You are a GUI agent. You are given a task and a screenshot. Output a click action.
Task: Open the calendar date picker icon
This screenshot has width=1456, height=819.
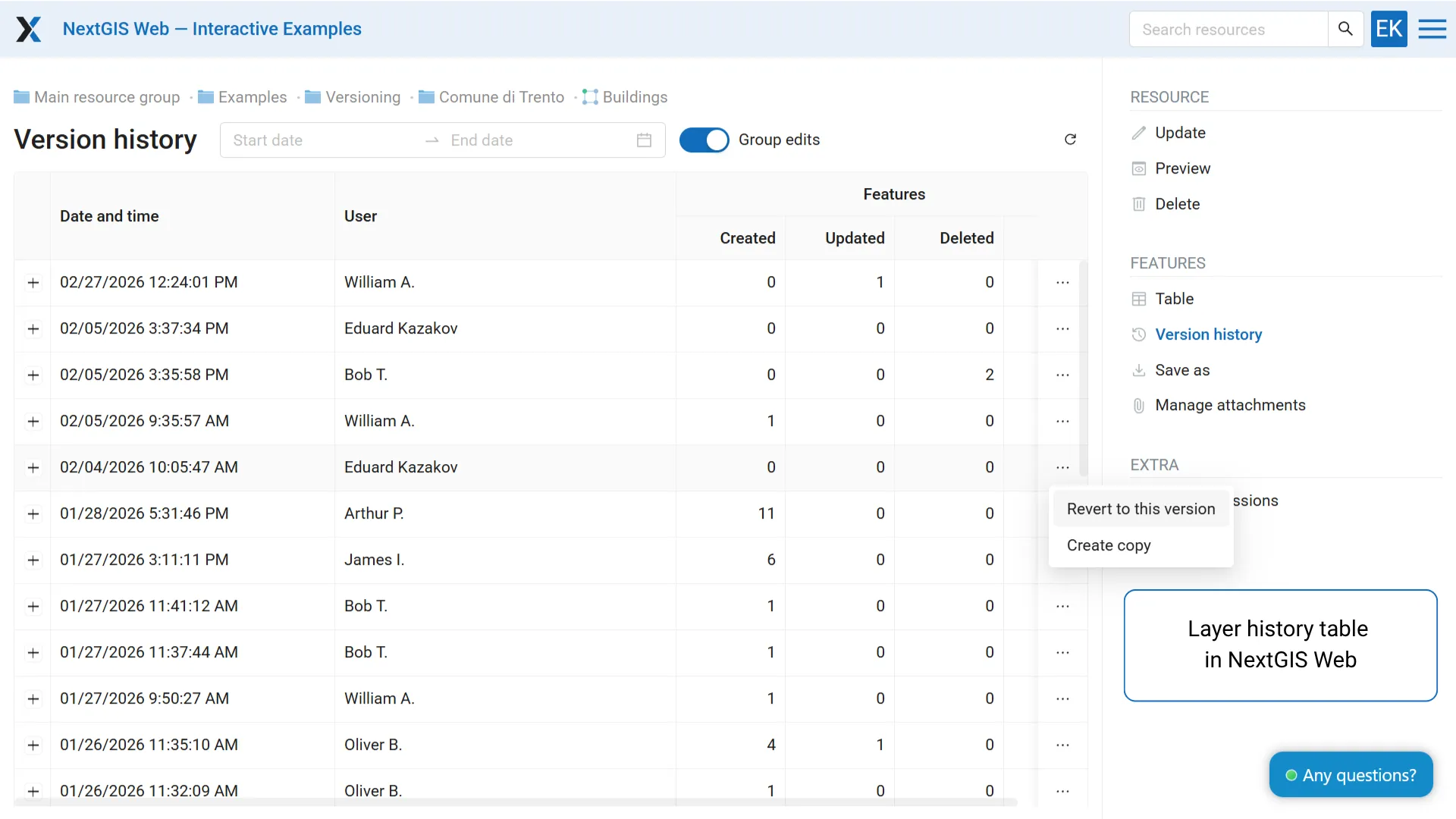tap(644, 140)
